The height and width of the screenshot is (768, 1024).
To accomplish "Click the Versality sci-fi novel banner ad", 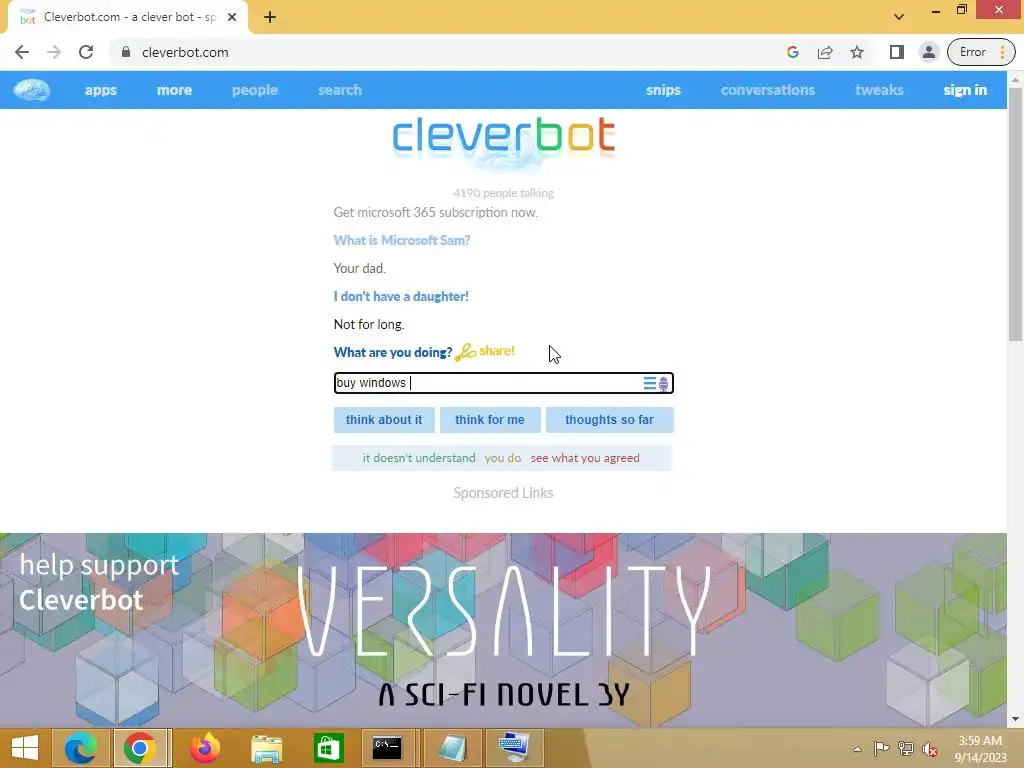I will (504, 630).
